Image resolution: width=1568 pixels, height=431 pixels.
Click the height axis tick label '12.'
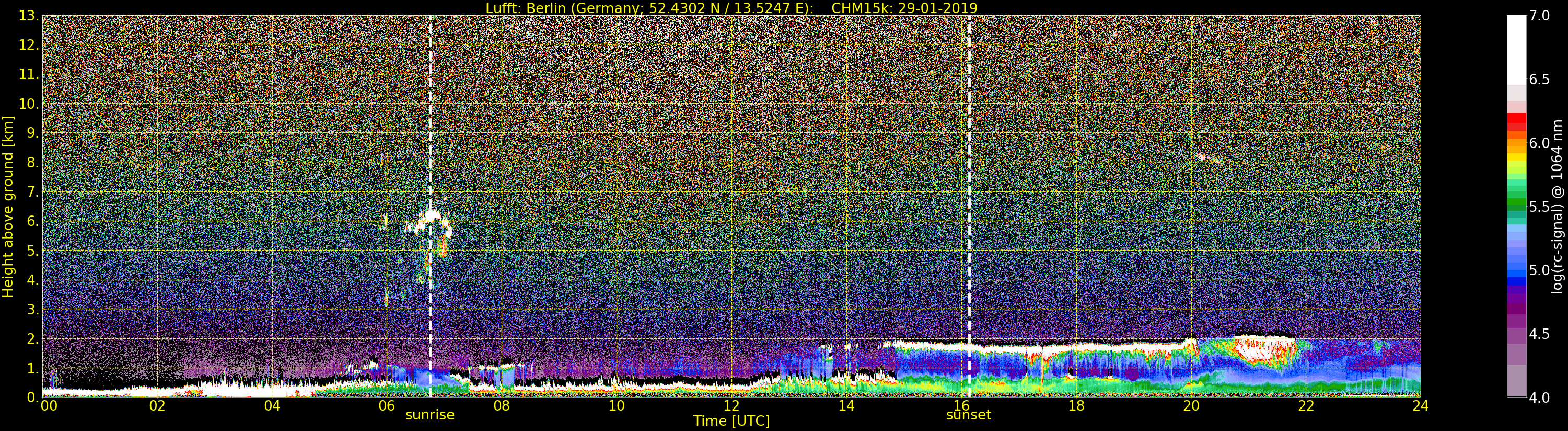[x=29, y=45]
